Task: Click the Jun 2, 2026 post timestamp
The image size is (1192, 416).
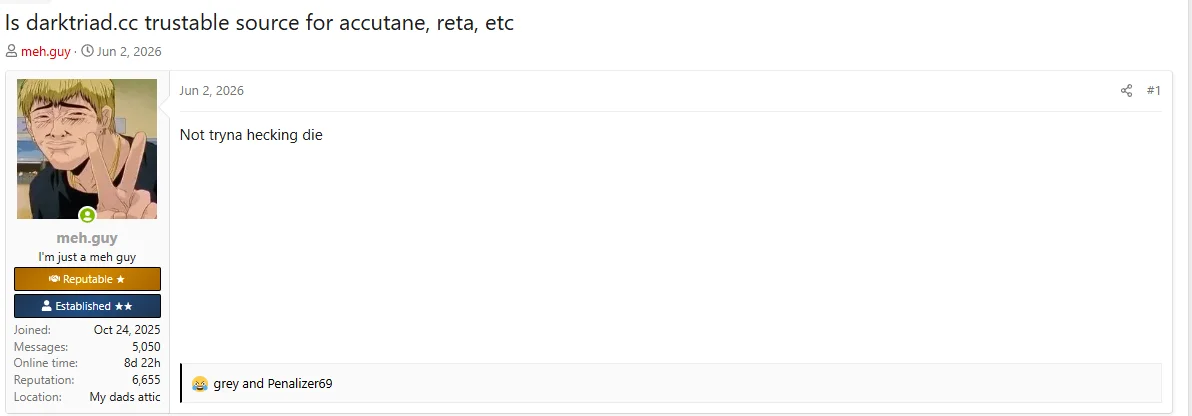Action: coord(211,91)
